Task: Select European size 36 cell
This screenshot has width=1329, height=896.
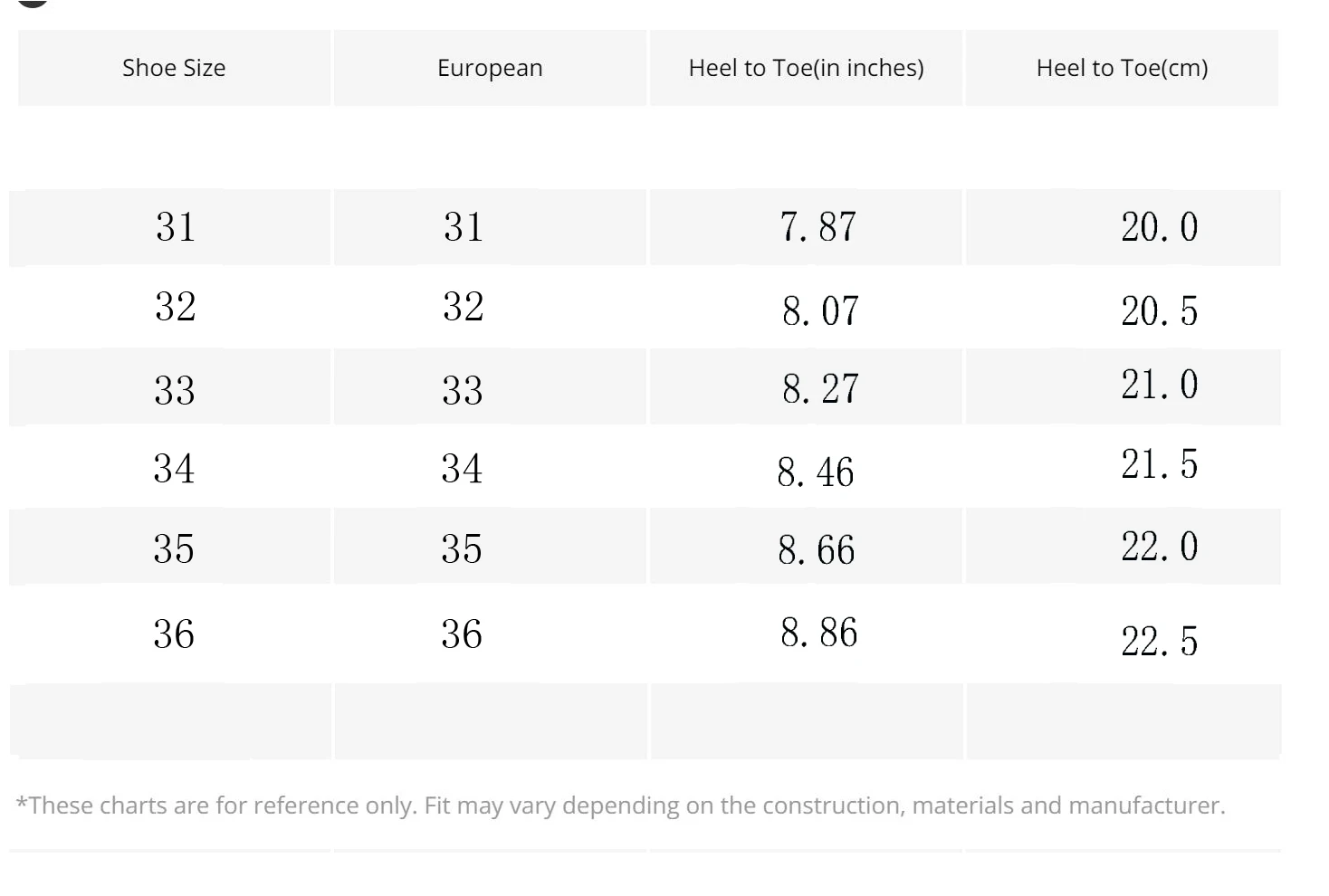Action: coord(462,634)
